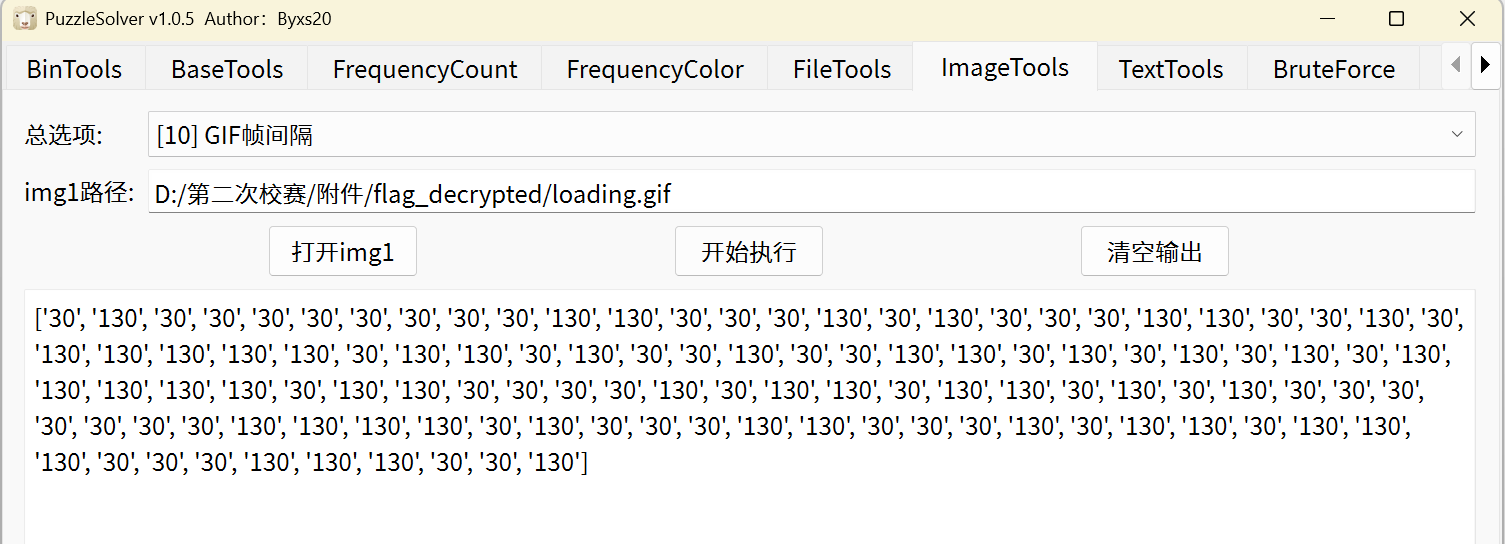Minimize the PuzzleSolver window
Image resolution: width=1505 pixels, height=544 pixels.
pos(1327,19)
